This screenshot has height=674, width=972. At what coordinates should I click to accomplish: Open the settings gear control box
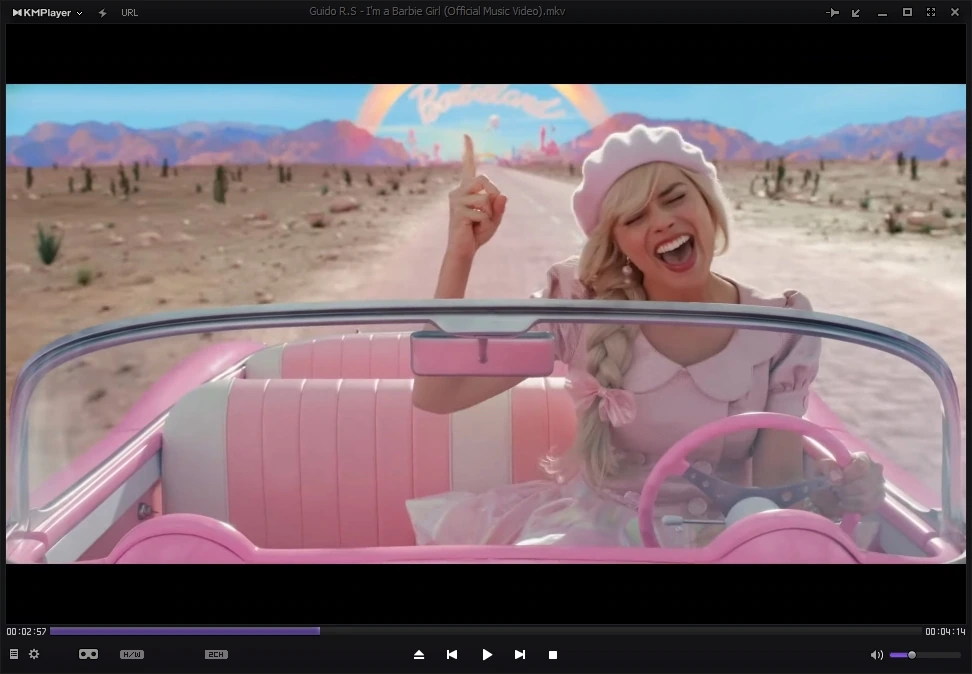click(x=34, y=654)
